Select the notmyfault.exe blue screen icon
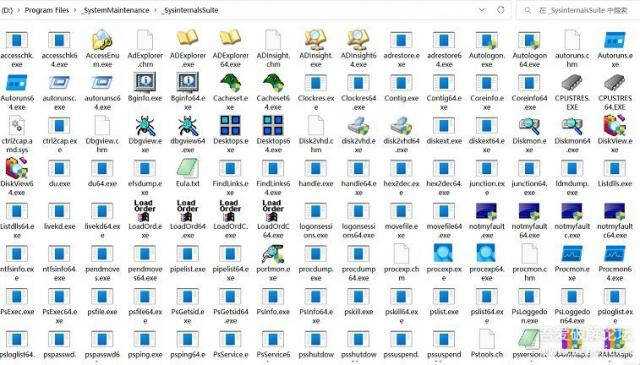Screen dimensions: 640x365 (x=487, y=211)
